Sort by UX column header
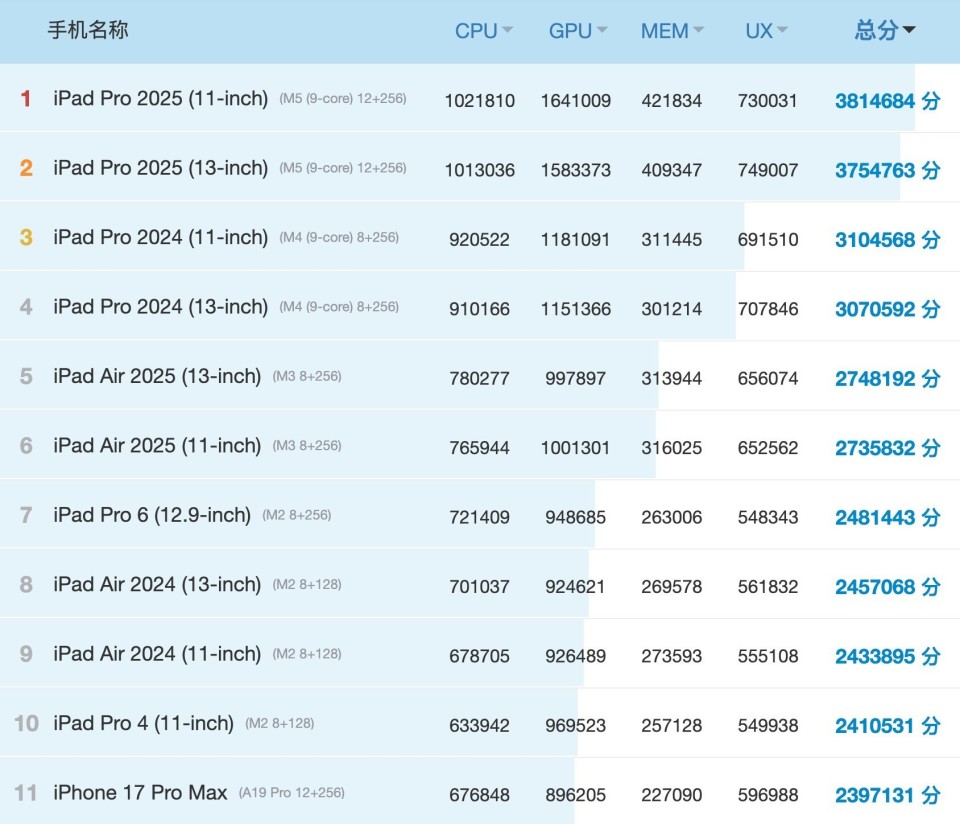The width and height of the screenshot is (960, 824). click(x=766, y=31)
